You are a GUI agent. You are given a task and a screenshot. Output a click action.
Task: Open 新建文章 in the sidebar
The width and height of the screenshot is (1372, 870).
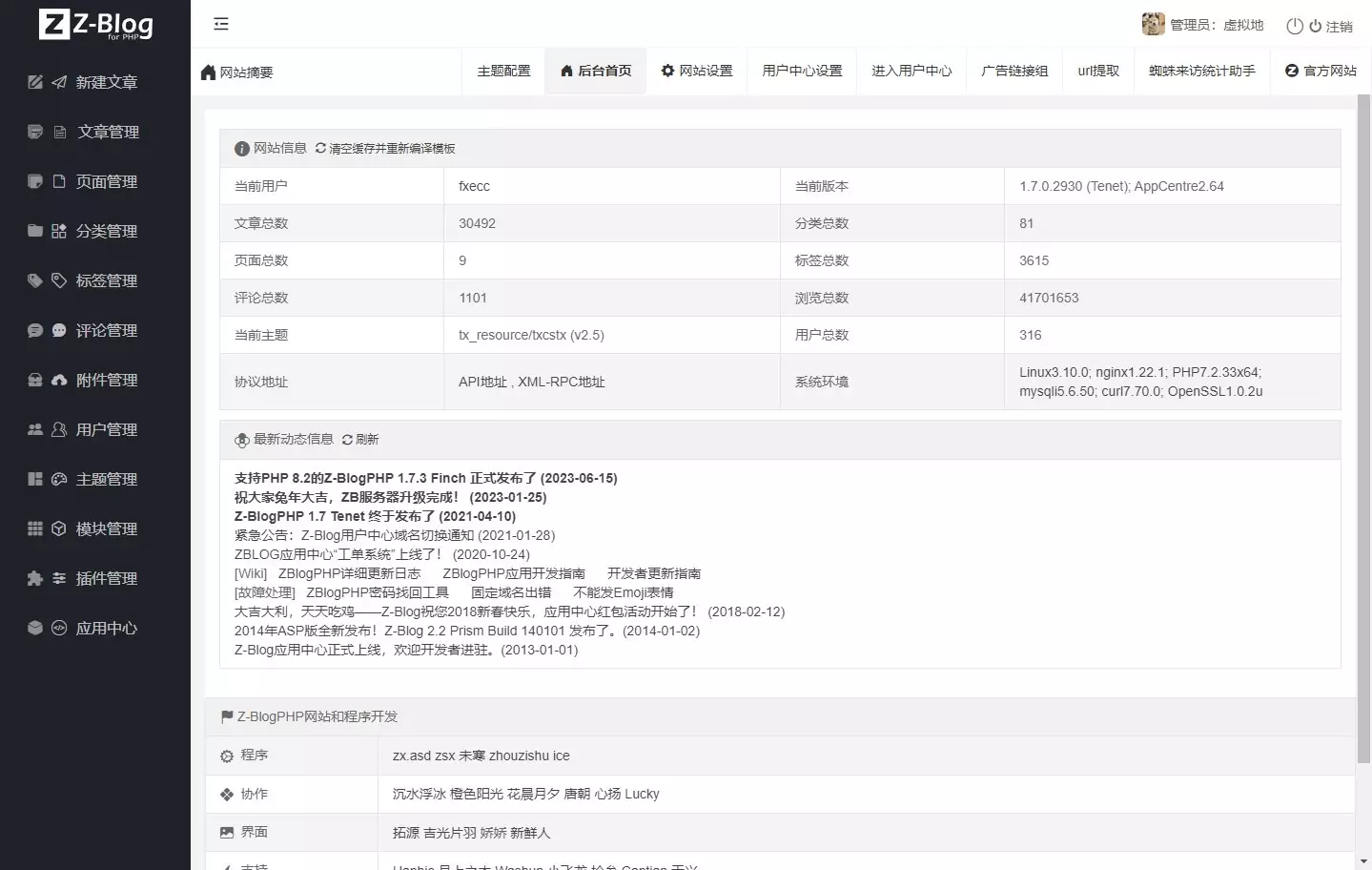coord(95,82)
